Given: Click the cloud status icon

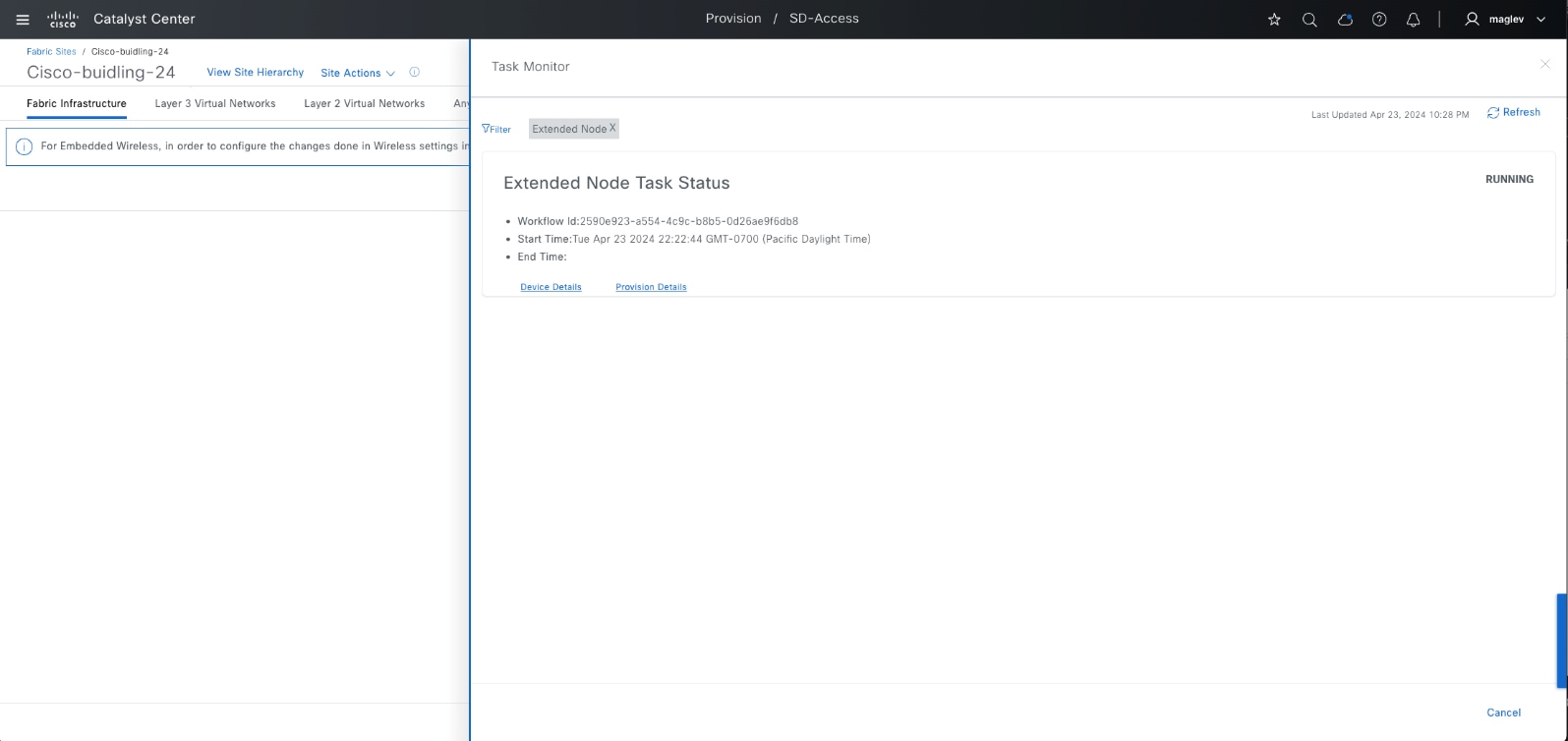Looking at the screenshot, I should pyautogui.click(x=1346, y=20).
